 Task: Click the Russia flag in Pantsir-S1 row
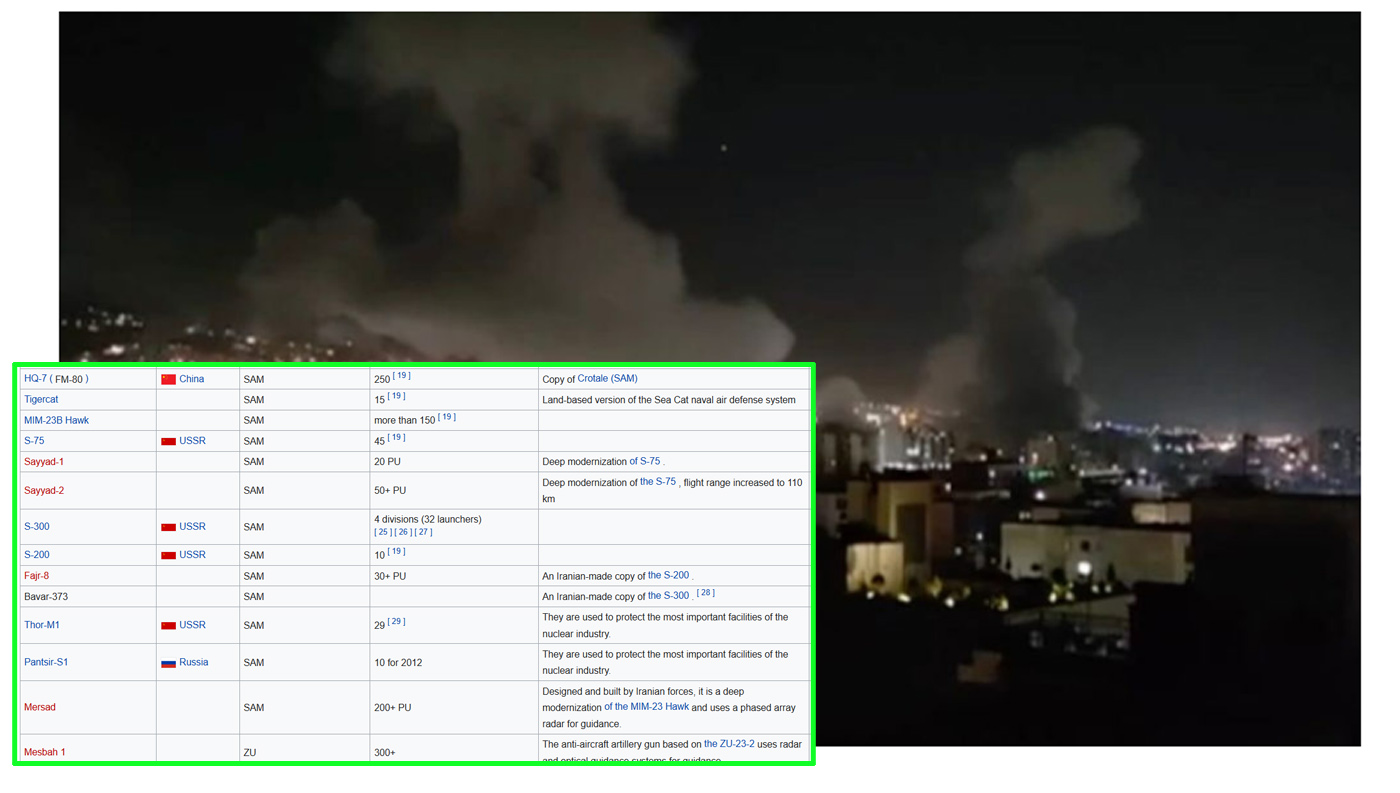(x=168, y=663)
